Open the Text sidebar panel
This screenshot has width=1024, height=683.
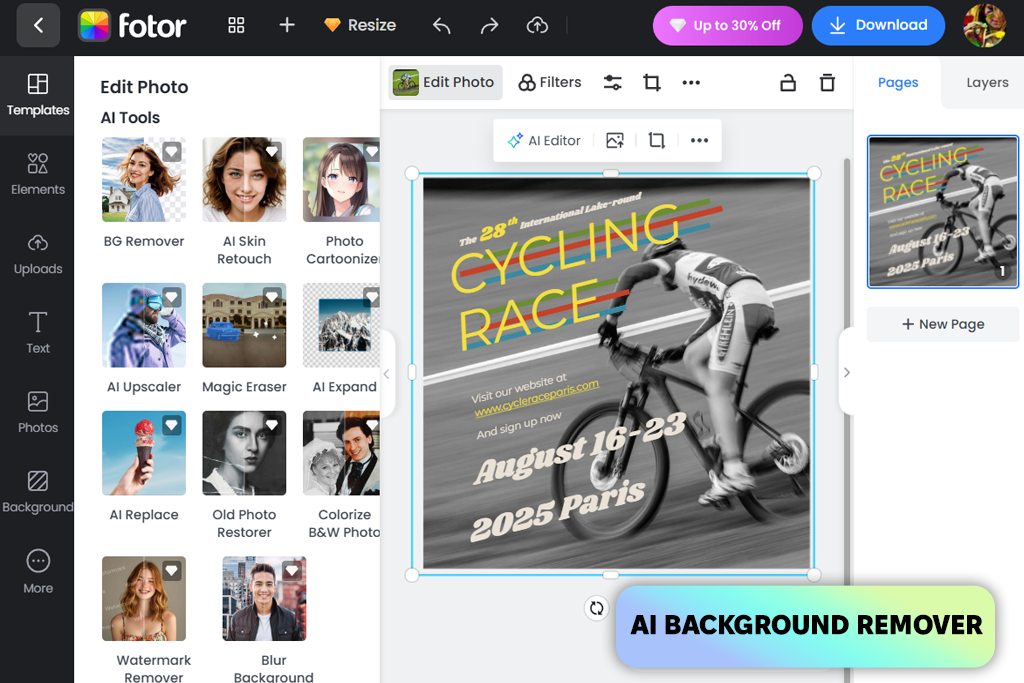tap(38, 333)
